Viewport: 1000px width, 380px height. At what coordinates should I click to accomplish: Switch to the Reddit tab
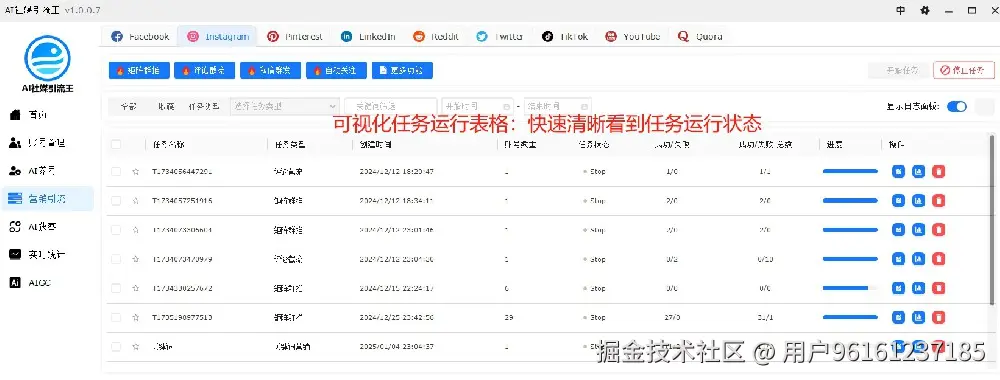point(436,36)
